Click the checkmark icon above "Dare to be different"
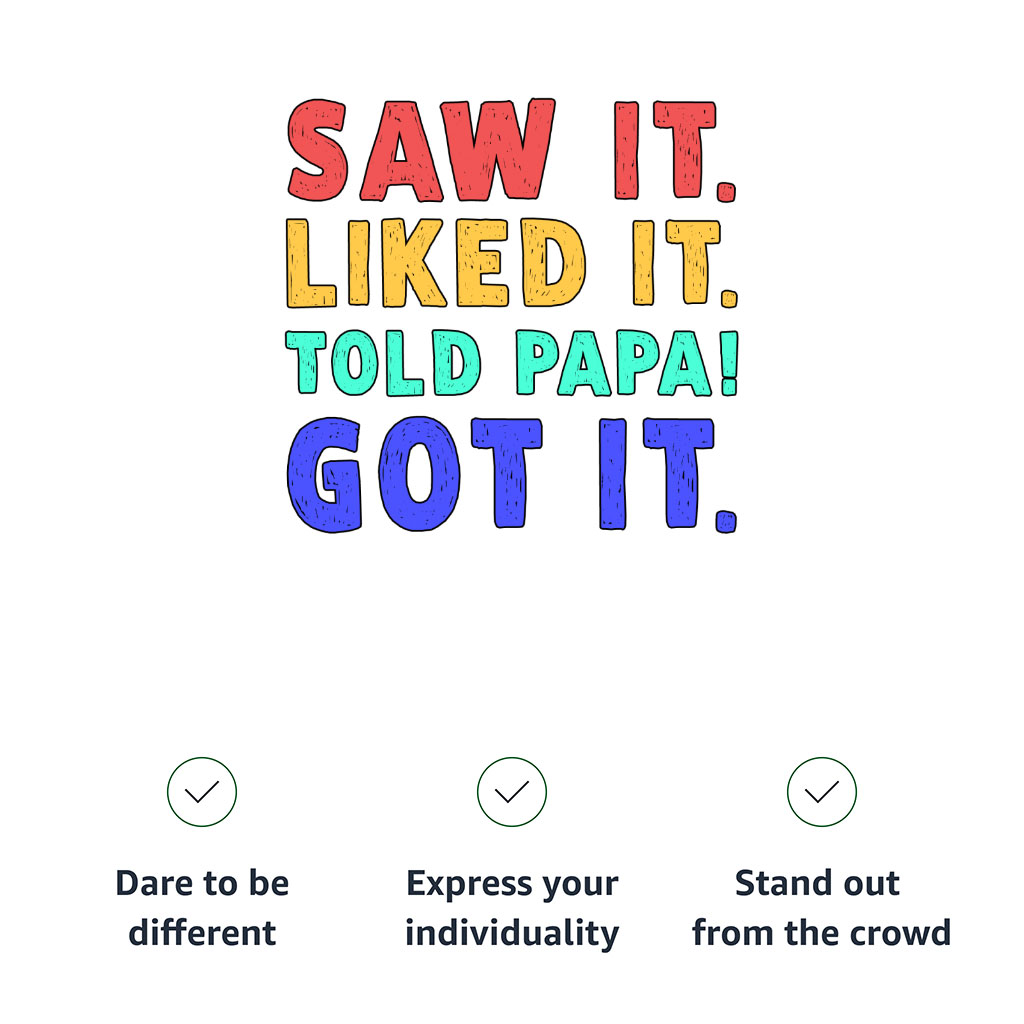The width and height of the screenshot is (1024, 1024). [202, 792]
